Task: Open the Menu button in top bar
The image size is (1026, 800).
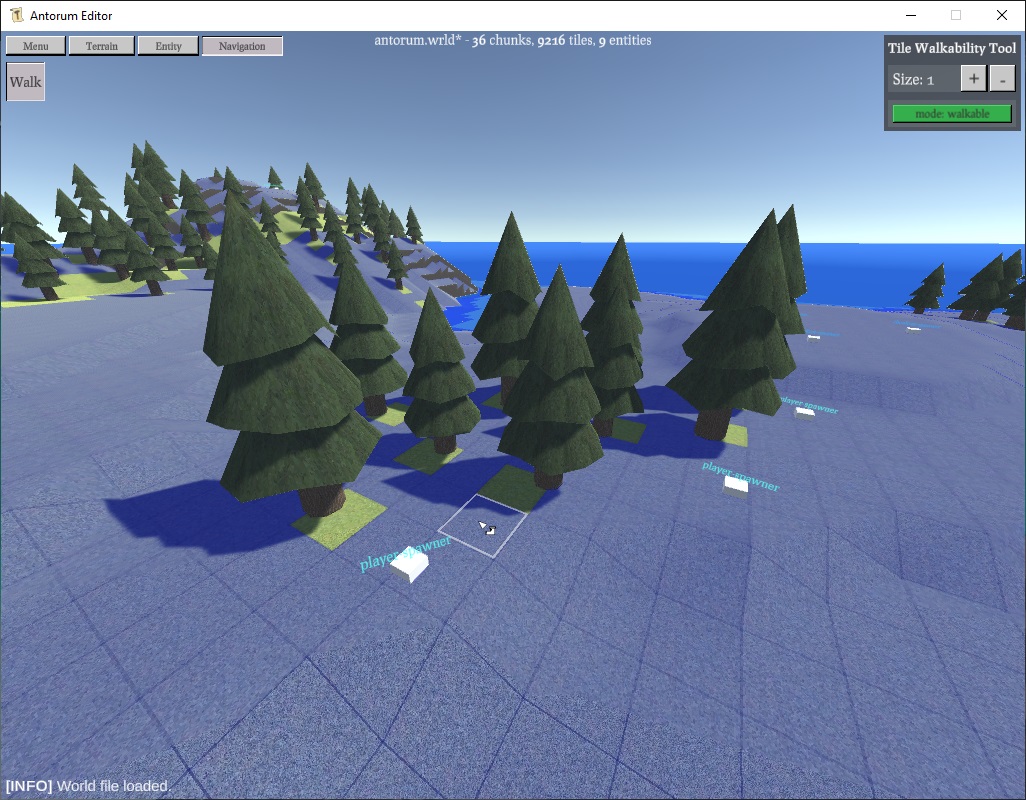Action: coord(36,46)
